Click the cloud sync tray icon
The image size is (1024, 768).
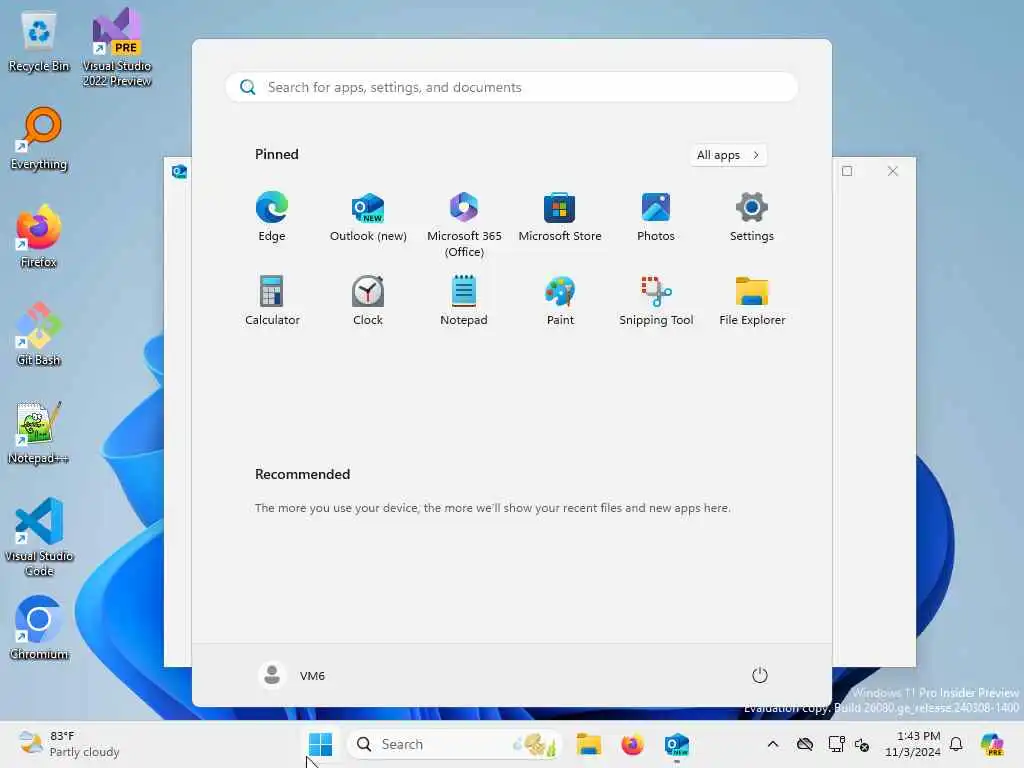[x=805, y=744]
